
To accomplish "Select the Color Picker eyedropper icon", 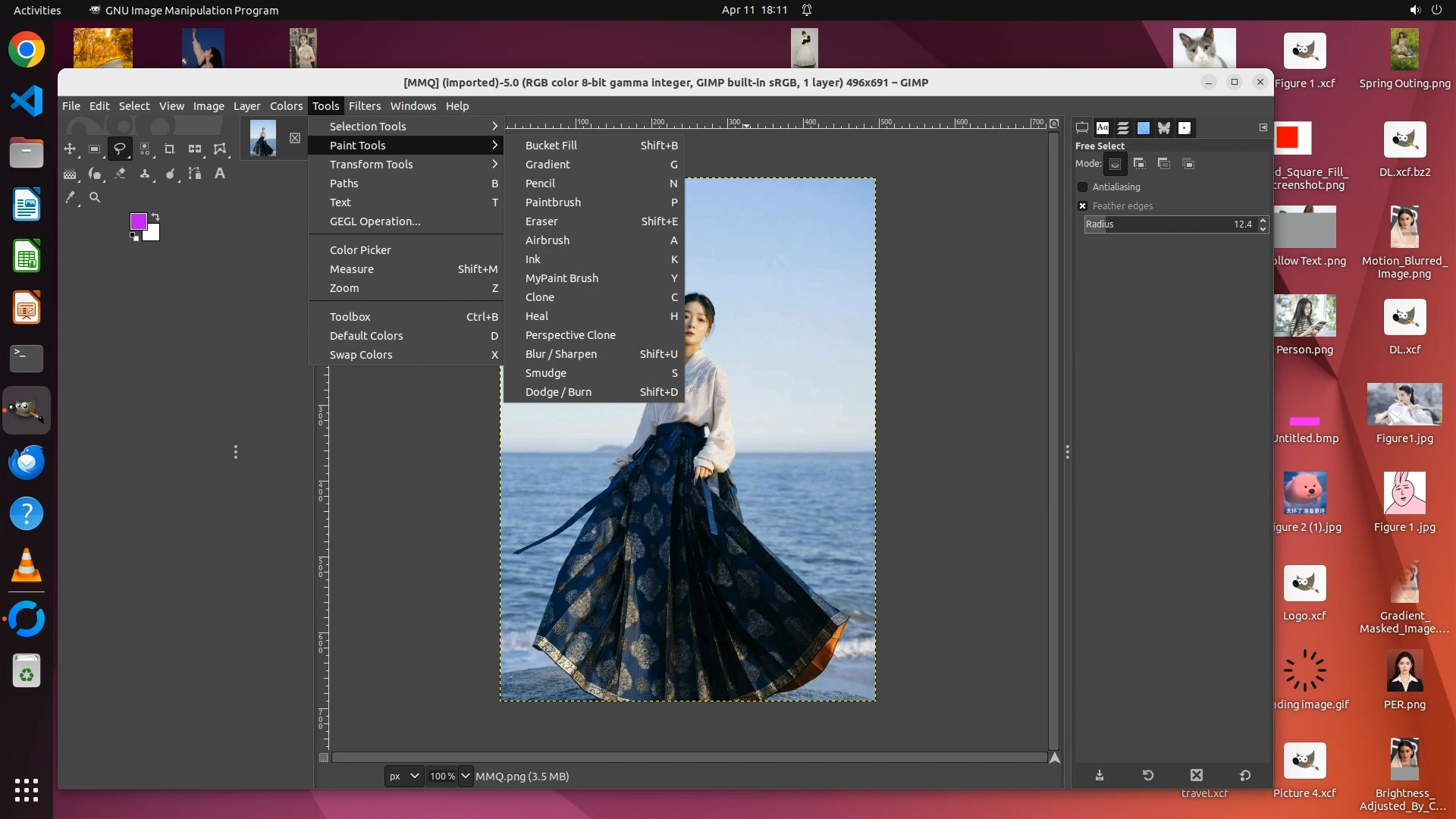I will pyautogui.click(x=70, y=198).
